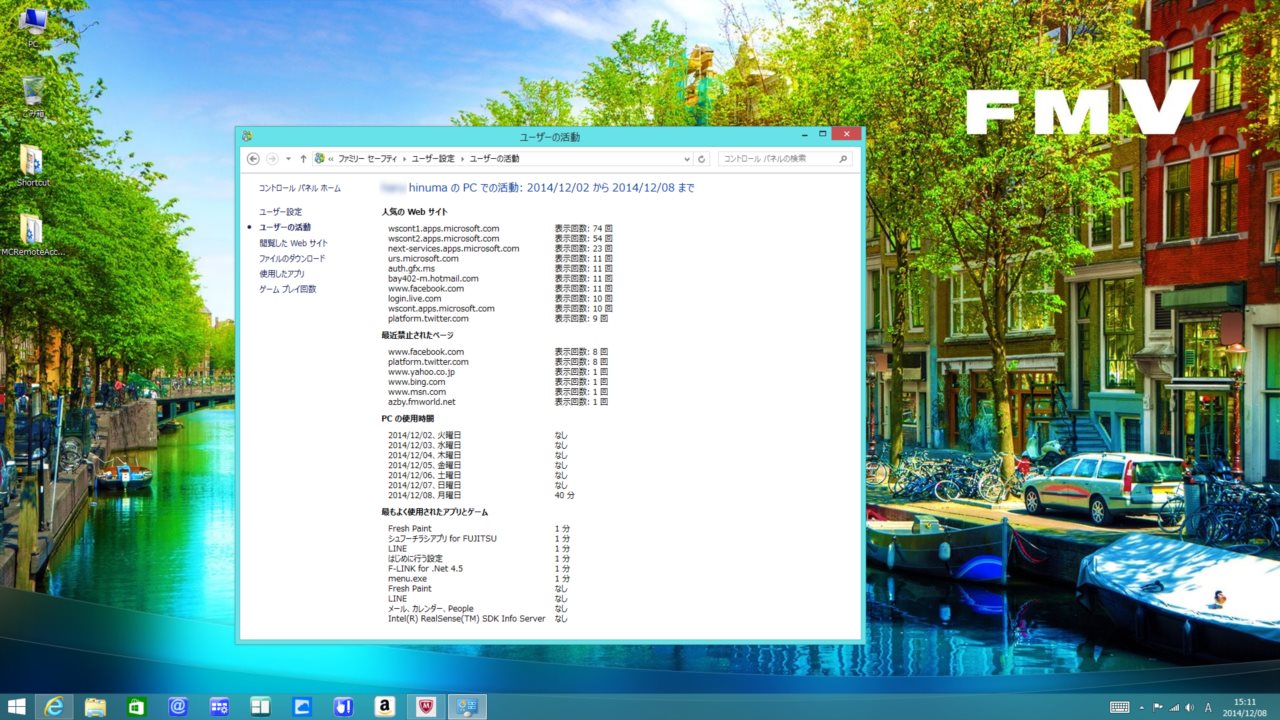Open Internet Explorer from the taskbar
This screenshot has height=720, width=1280.
coord(54,707)
